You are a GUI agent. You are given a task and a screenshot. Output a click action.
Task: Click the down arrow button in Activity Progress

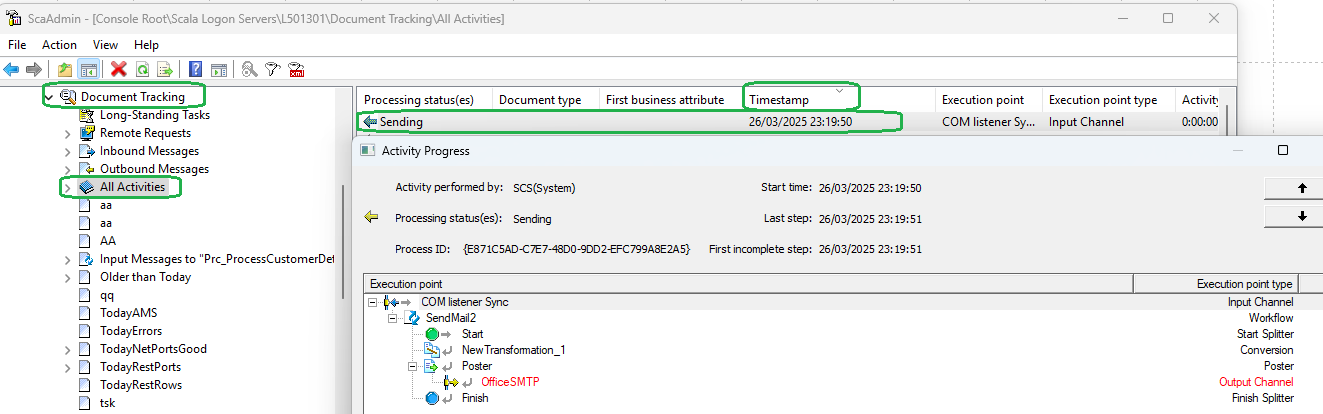(x=1301, y=216)
